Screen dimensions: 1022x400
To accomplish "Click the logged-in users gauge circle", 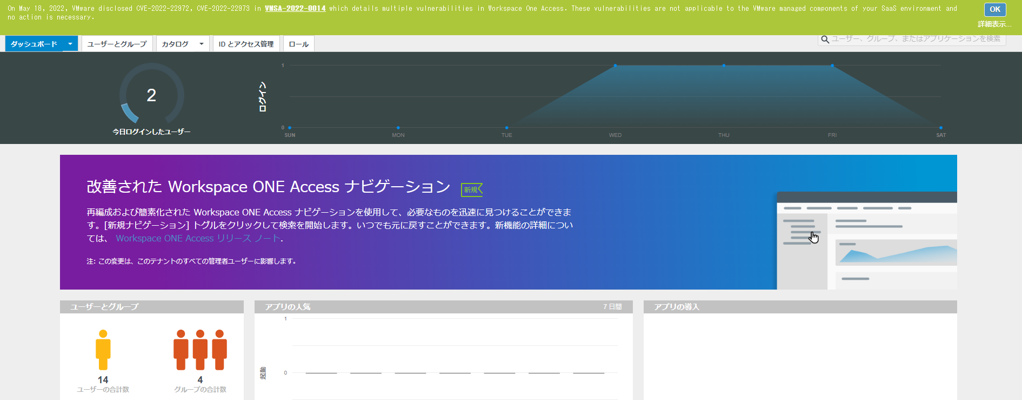I will point(151,96).
